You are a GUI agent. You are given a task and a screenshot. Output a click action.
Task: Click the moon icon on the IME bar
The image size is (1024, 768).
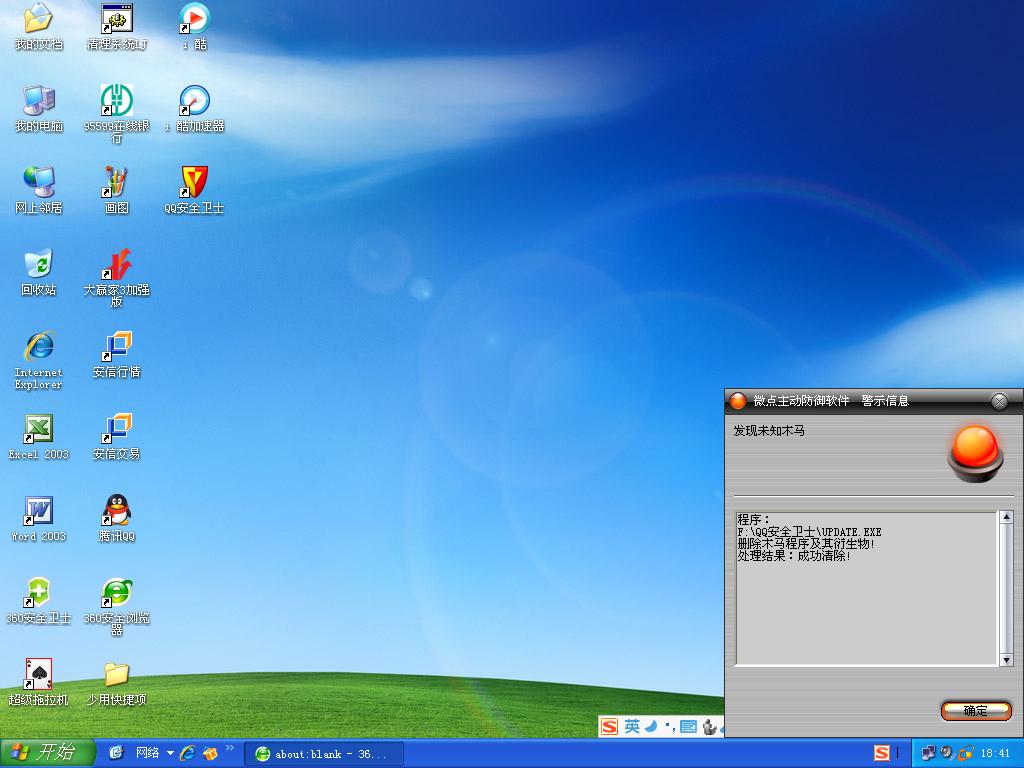(651, 726)
